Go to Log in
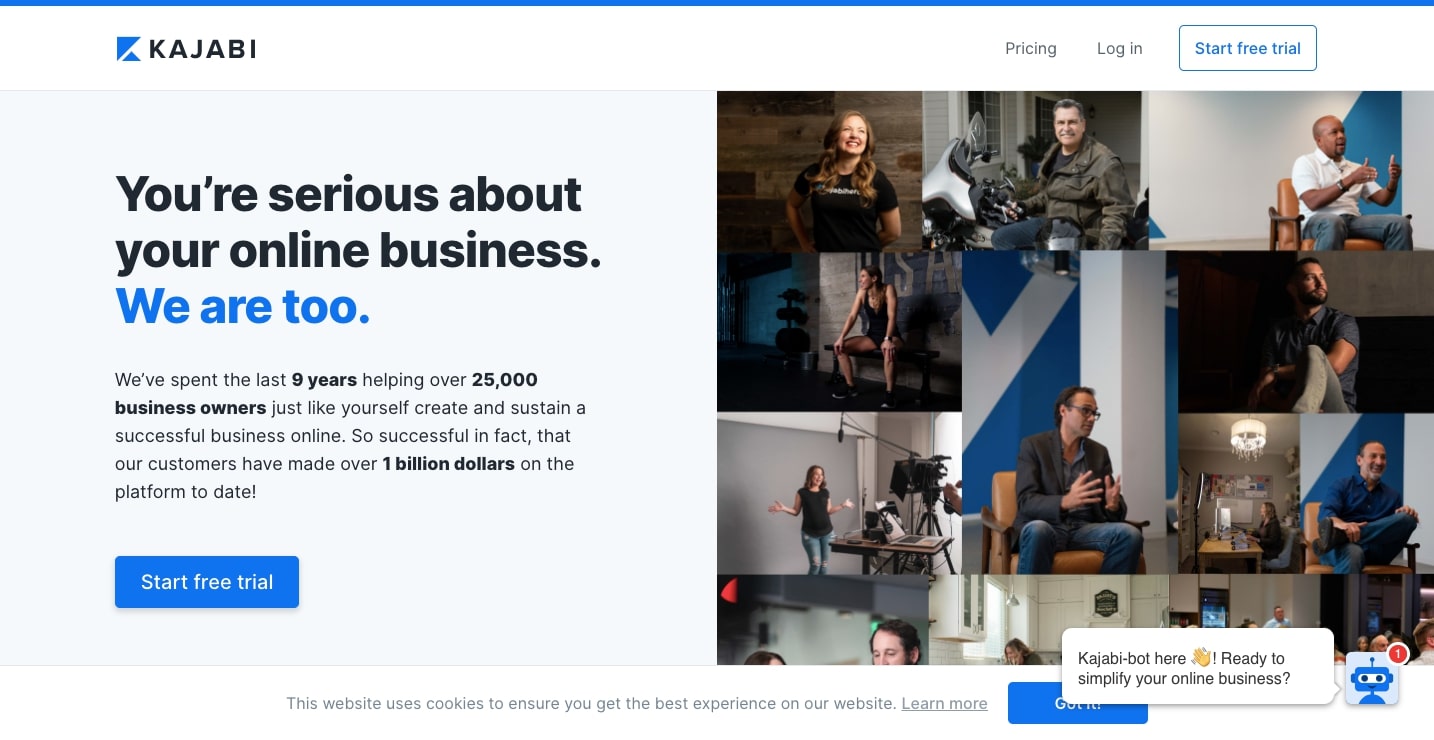The width and height of the screenshot is (1434, 740). pos(1119,48)
